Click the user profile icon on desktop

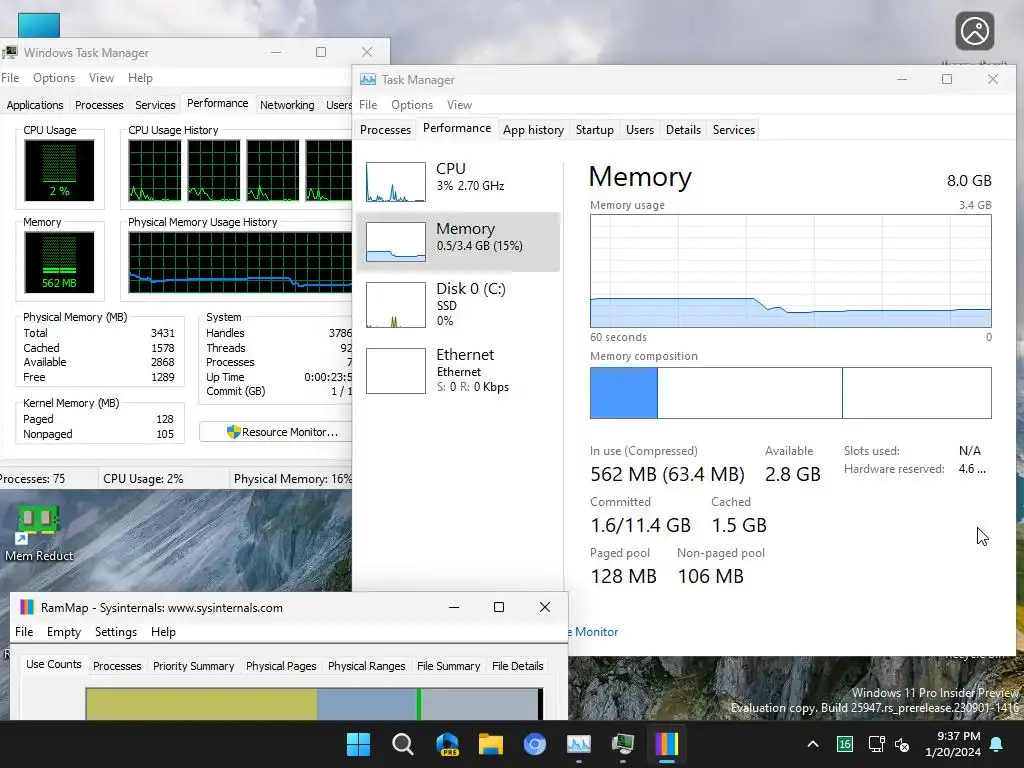pyautogui.click(x=974, y=31)
